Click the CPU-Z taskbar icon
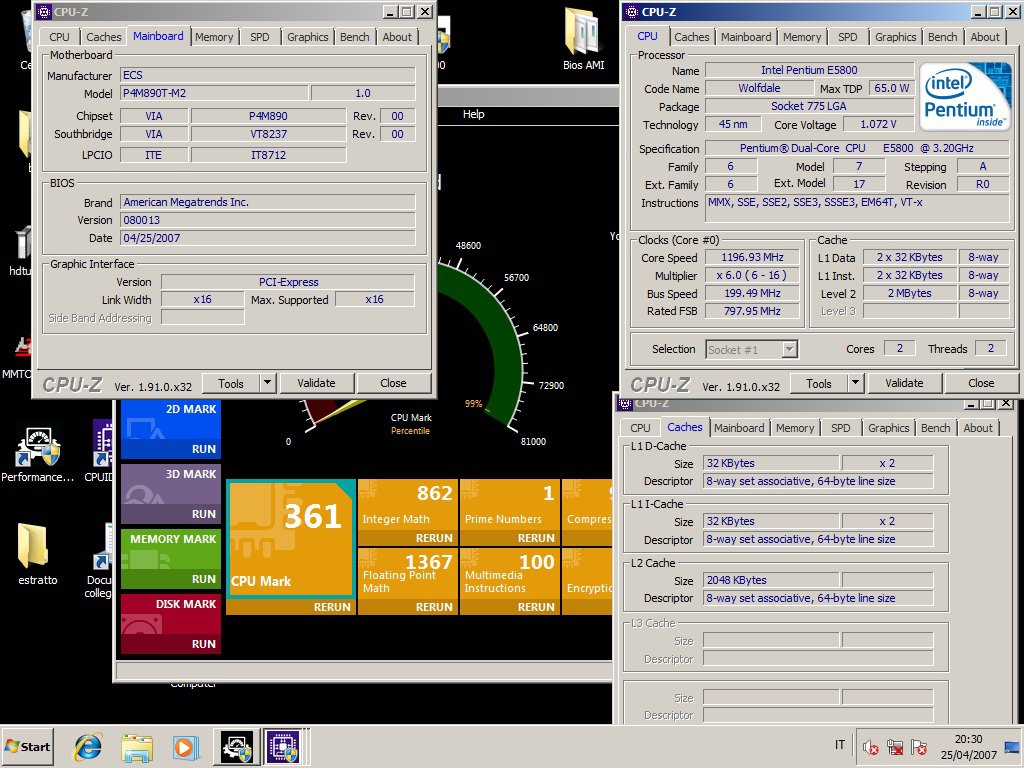The image size is (1024, 768). coord(281,746)
